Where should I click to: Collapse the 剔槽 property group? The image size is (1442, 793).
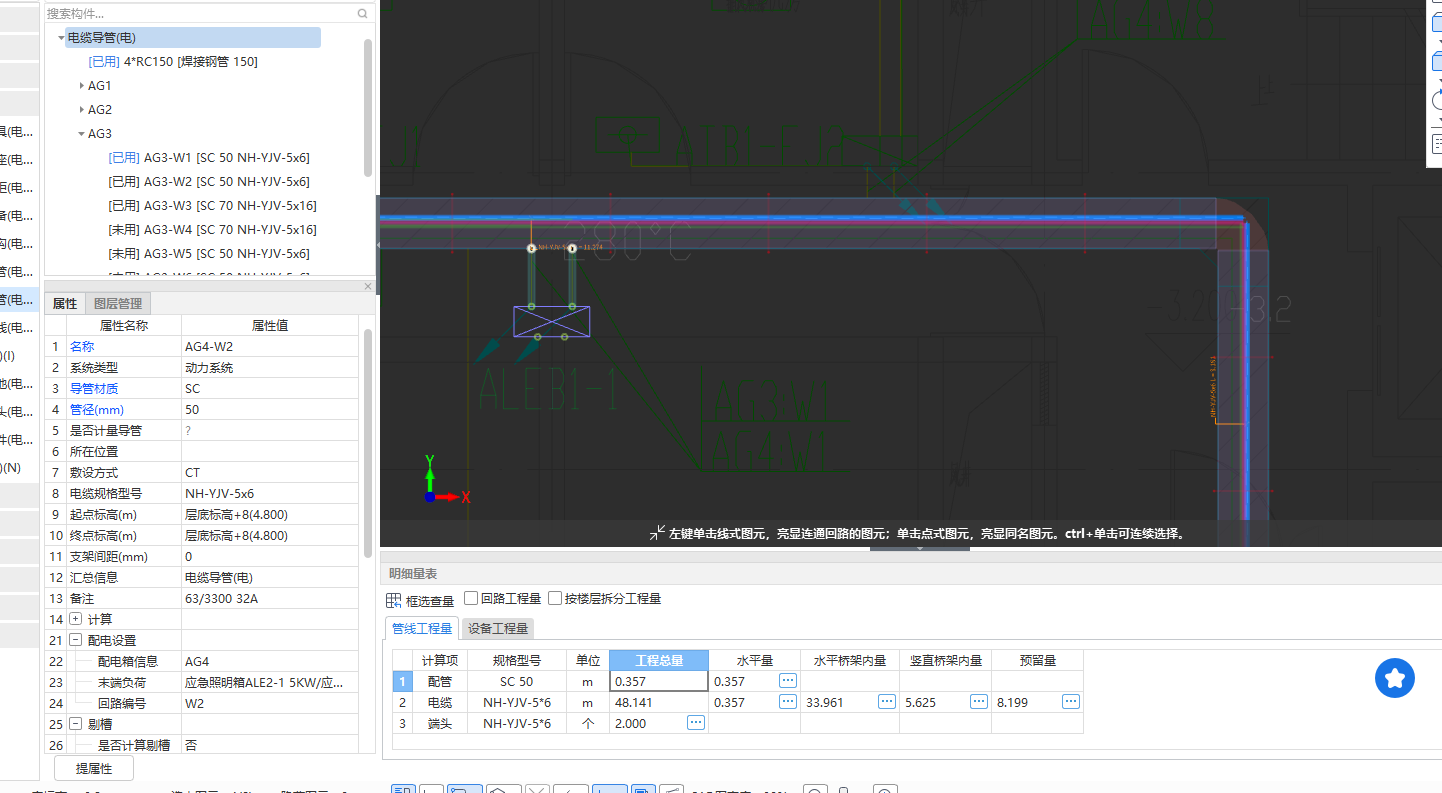pos(75,724)
